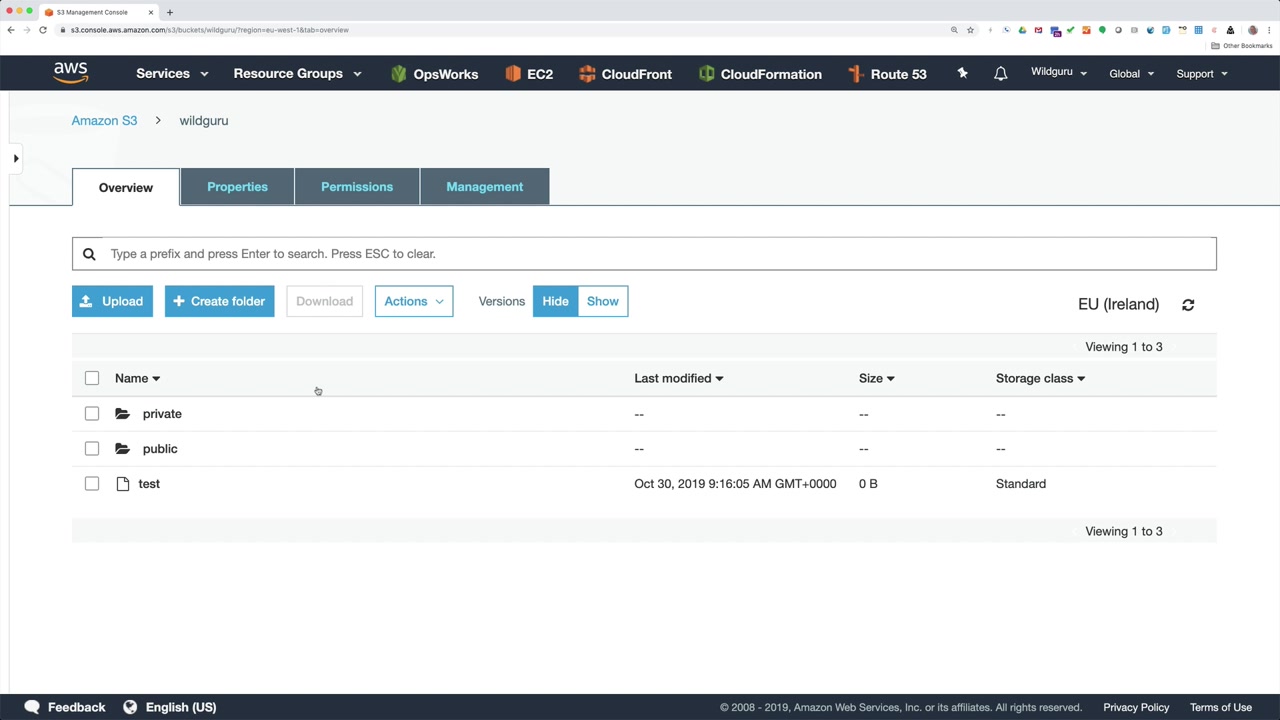
Task: Open the Wildguru account menu
Action: [x=1059, y=72]
